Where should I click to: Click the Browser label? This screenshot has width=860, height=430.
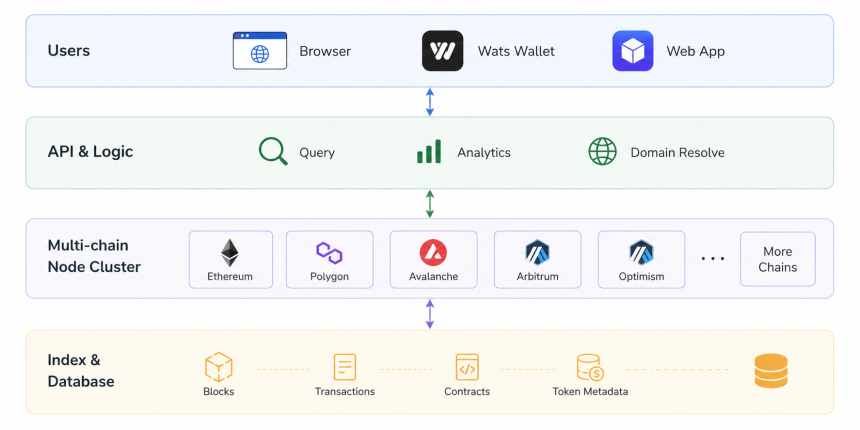point(325,51)
